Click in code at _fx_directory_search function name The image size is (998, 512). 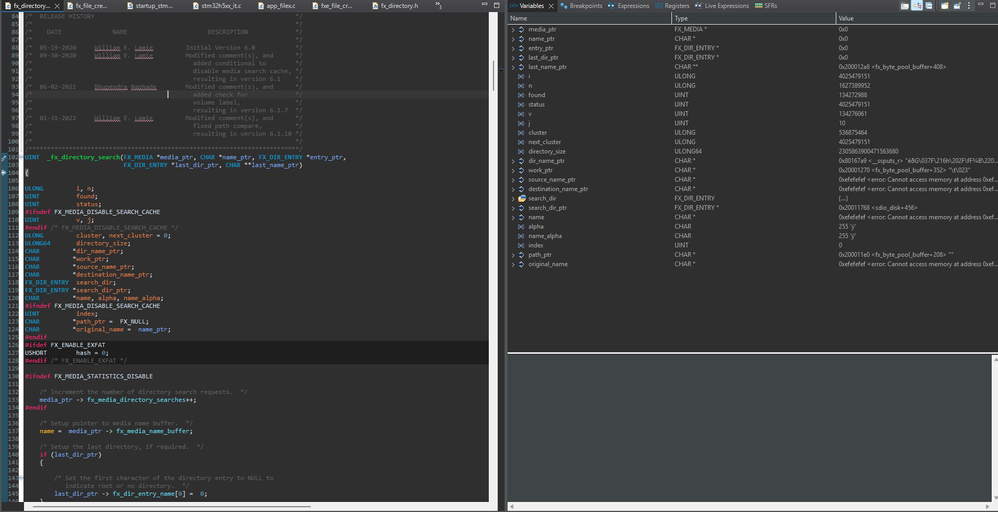(x=84, y=157)
